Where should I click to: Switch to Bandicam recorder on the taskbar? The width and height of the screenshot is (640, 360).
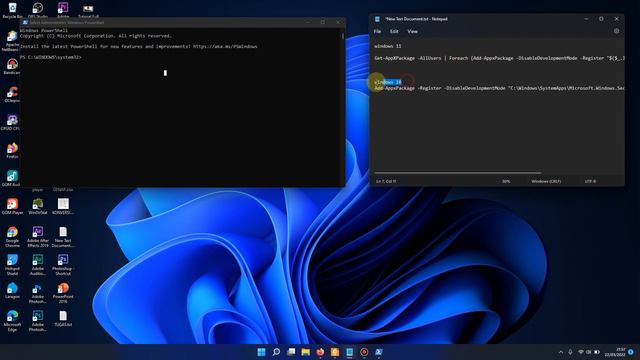coord(364,352)
